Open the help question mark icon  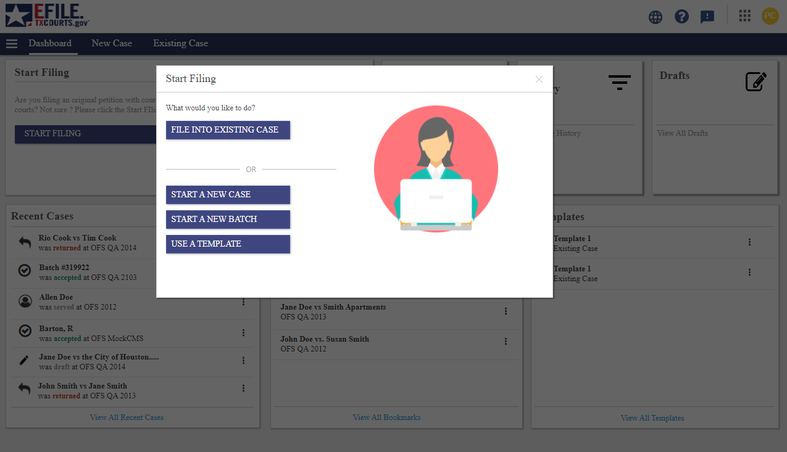(x=682, y=16)
